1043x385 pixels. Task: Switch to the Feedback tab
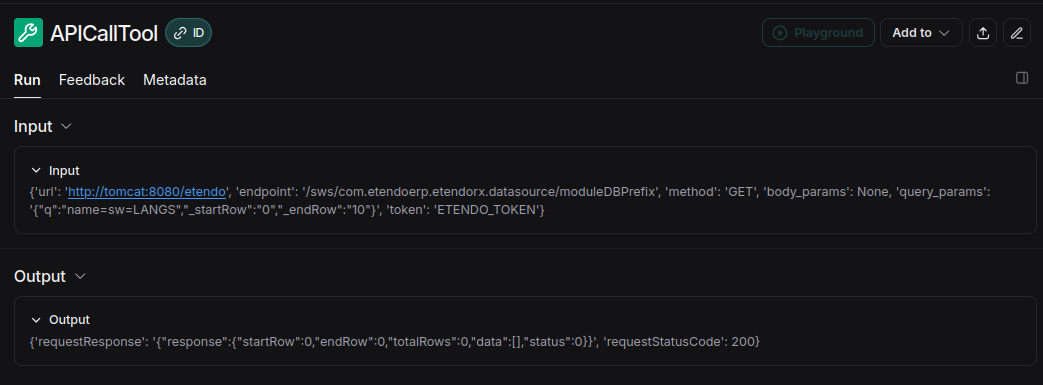point(92,80)
